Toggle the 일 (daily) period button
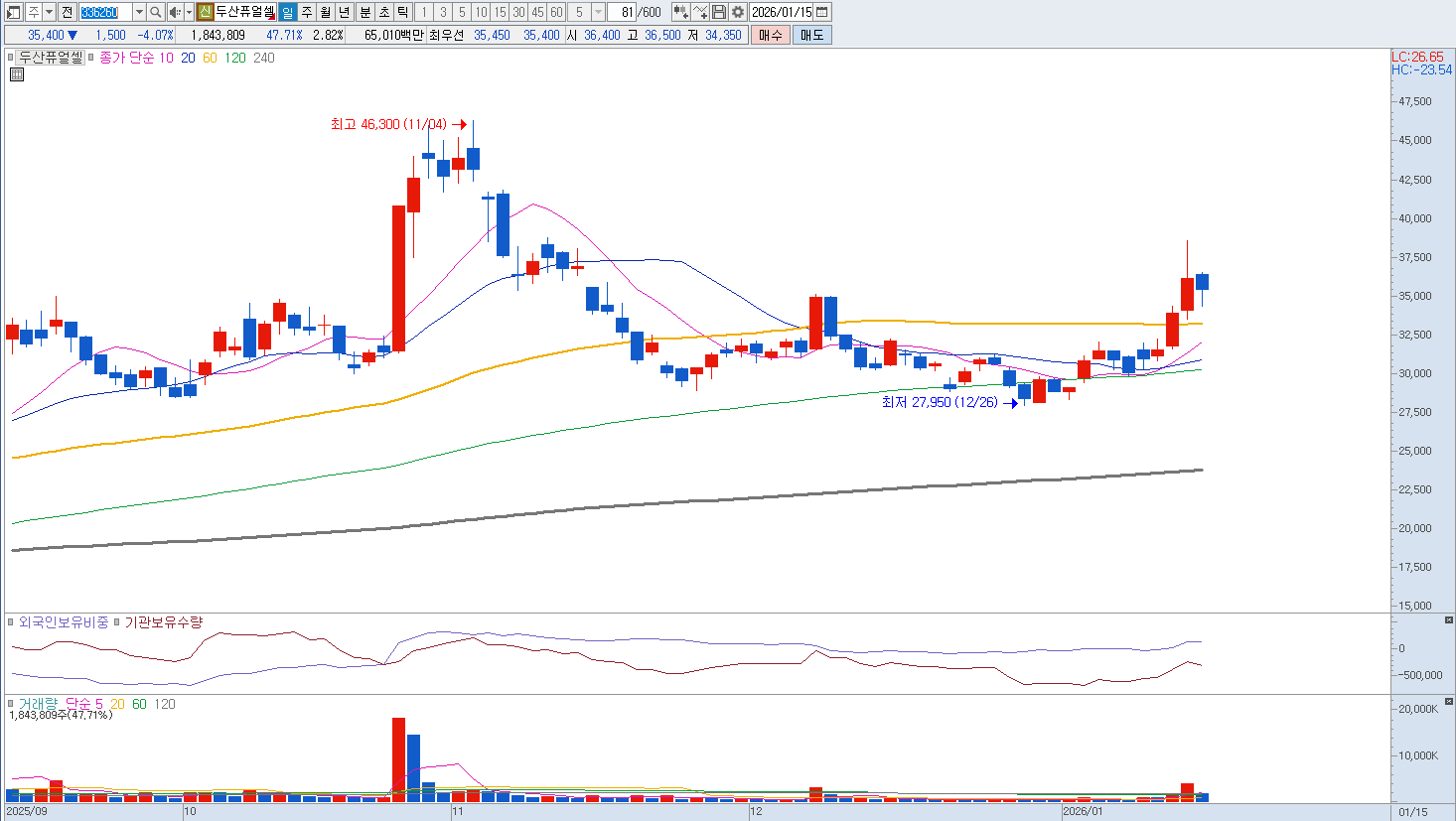The height and width of the screenshot is (821, 1456). pos(287,12)
